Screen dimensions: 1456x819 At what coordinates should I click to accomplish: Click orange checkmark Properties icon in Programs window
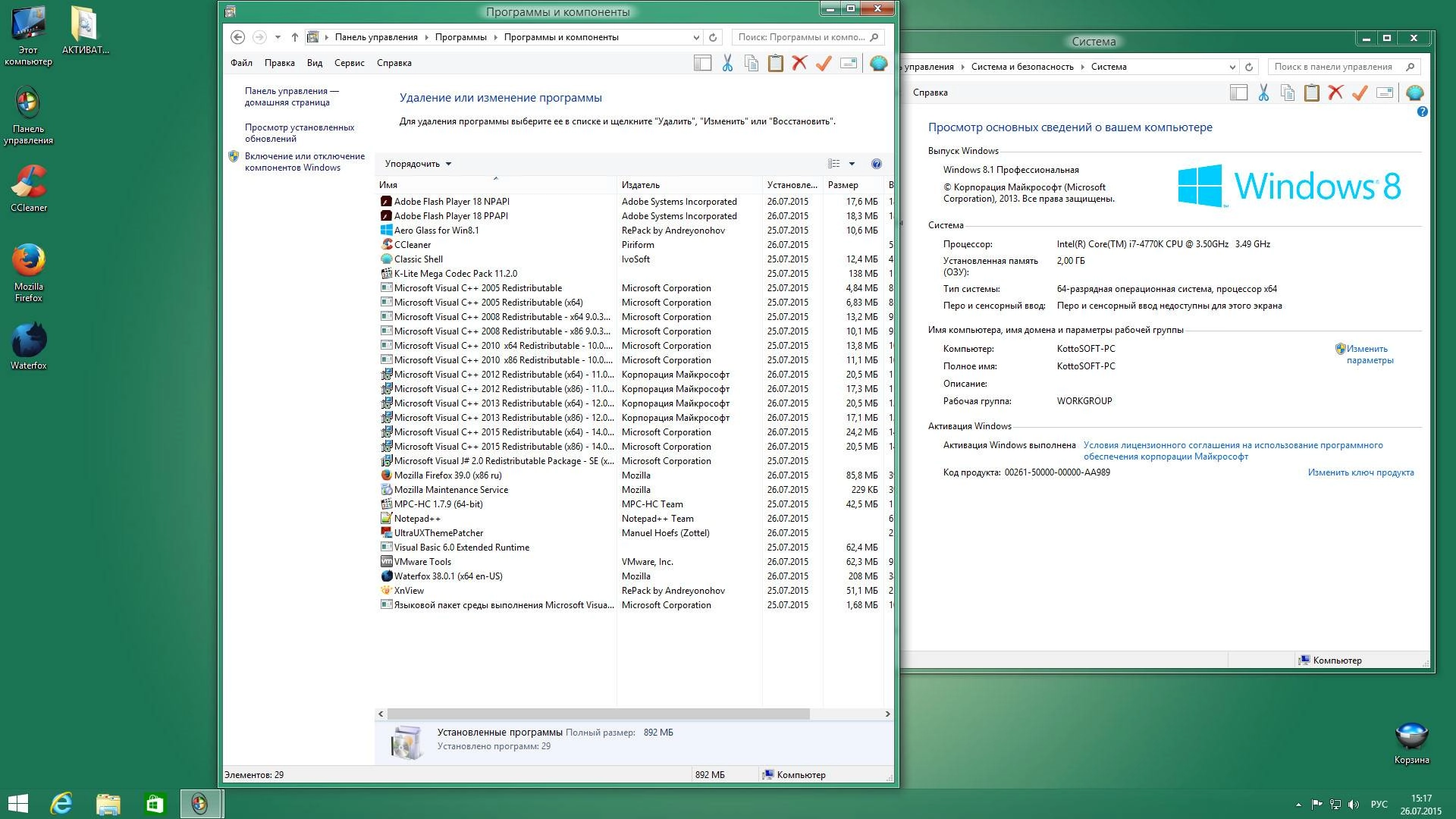824,64
